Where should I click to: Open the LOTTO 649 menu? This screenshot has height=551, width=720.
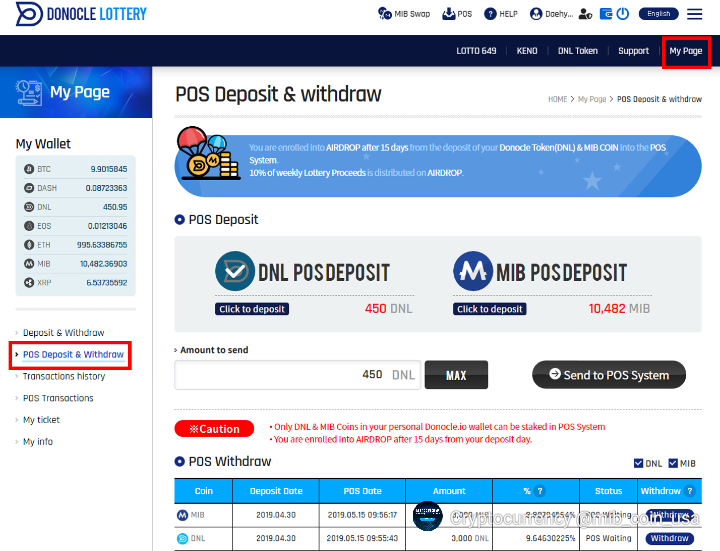(476, 51)
